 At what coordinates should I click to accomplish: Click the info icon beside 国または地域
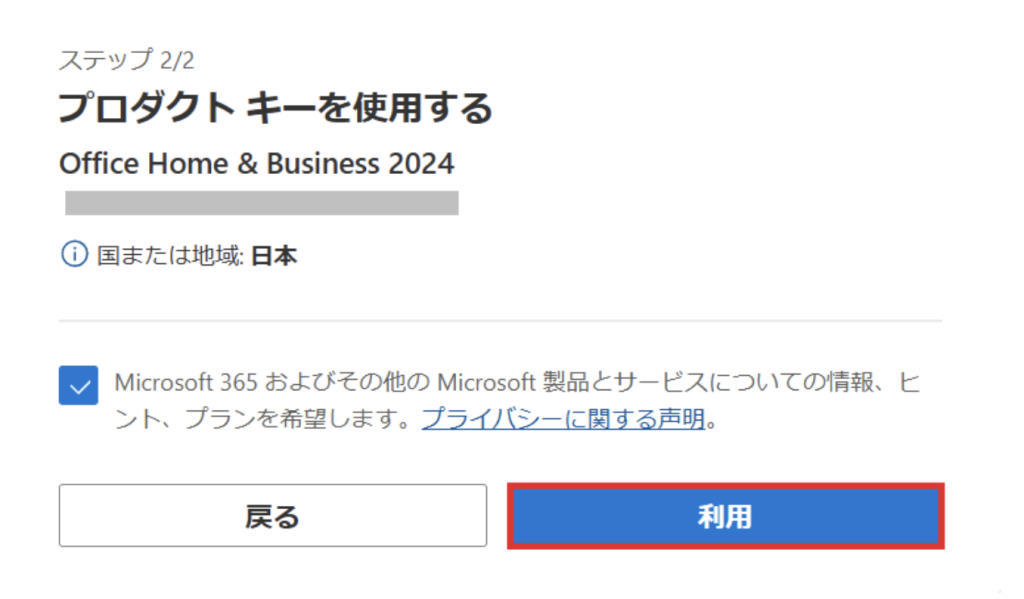pyautogui.click(x=75, y=255)
